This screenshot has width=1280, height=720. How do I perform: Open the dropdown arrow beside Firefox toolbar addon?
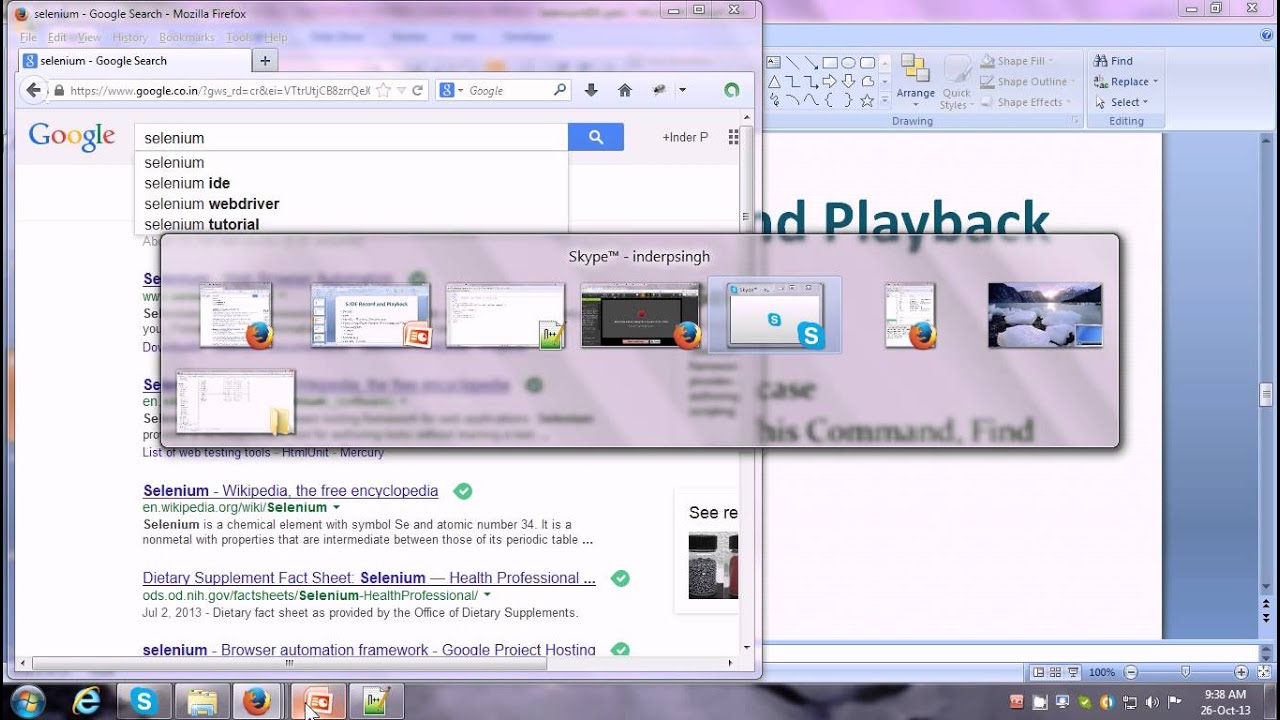(x=682, y=90)
